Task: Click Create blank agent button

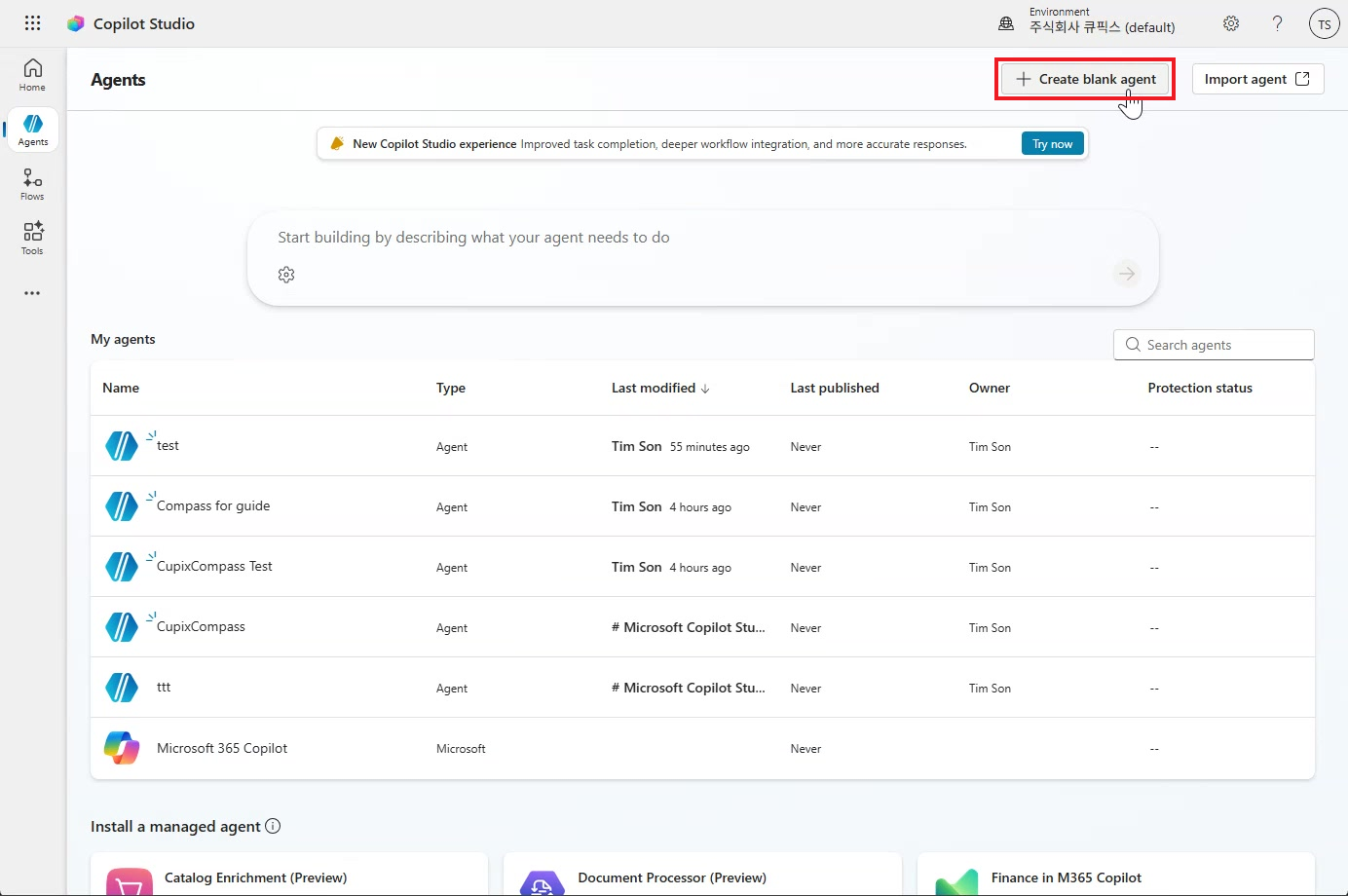Action: 1085,79
